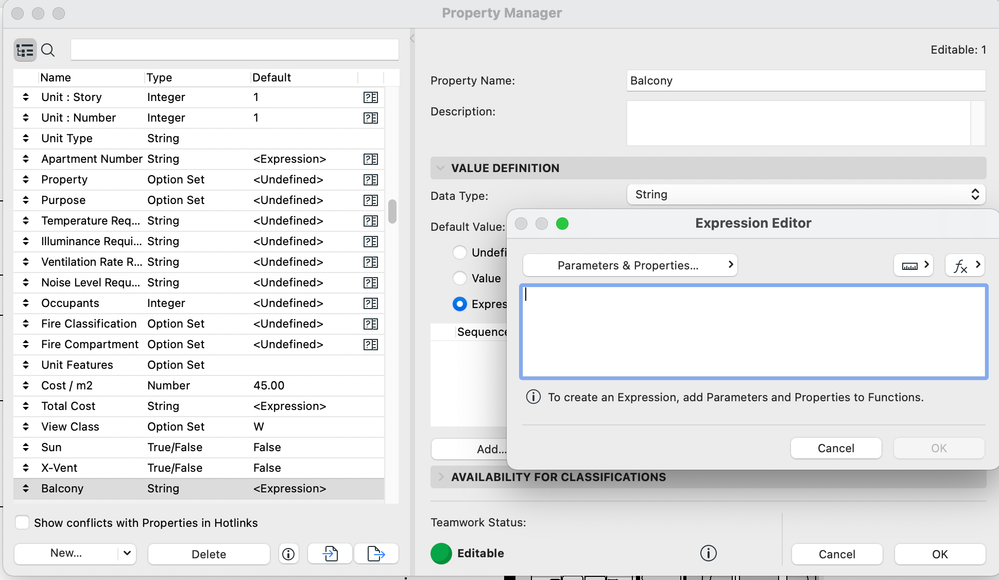Click the classification icon in Fire Classification row
The image size is (999, 580).
[371, 324]
